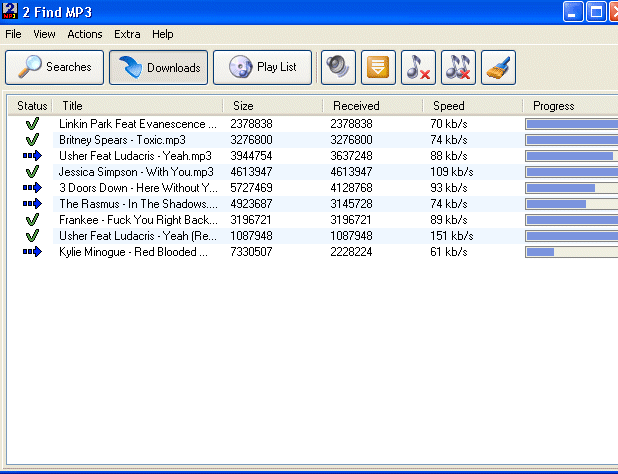Click size value 5727469
The height and width of the screenshot is (474, 618).
[x=251, y=188]
